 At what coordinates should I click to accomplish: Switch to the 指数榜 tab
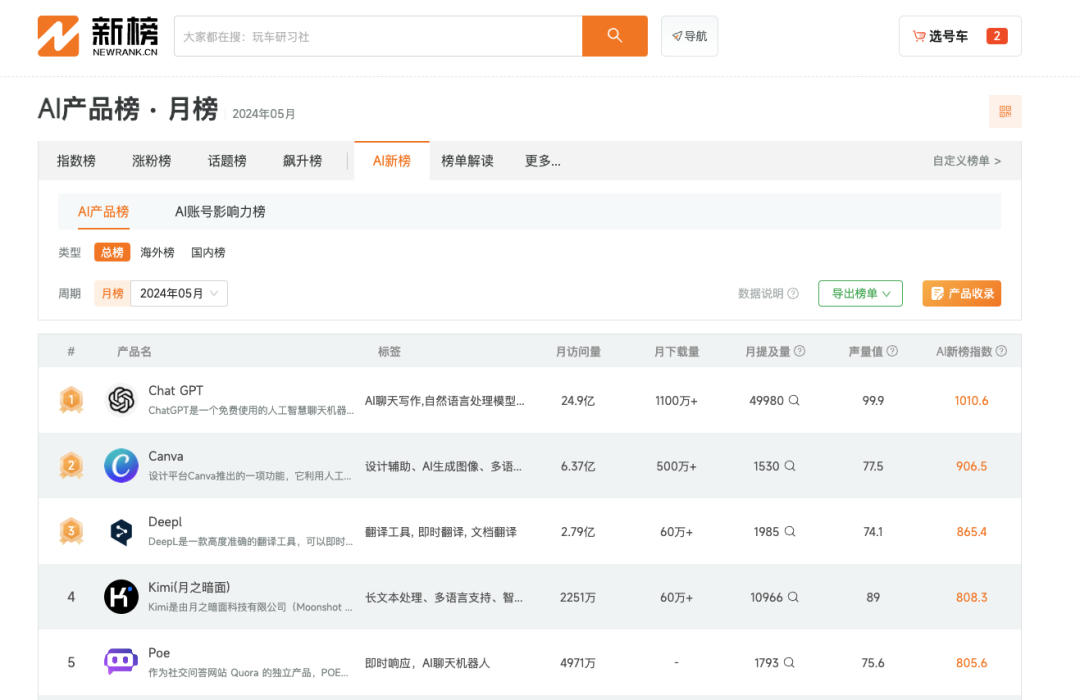click(x=76, y=161)
